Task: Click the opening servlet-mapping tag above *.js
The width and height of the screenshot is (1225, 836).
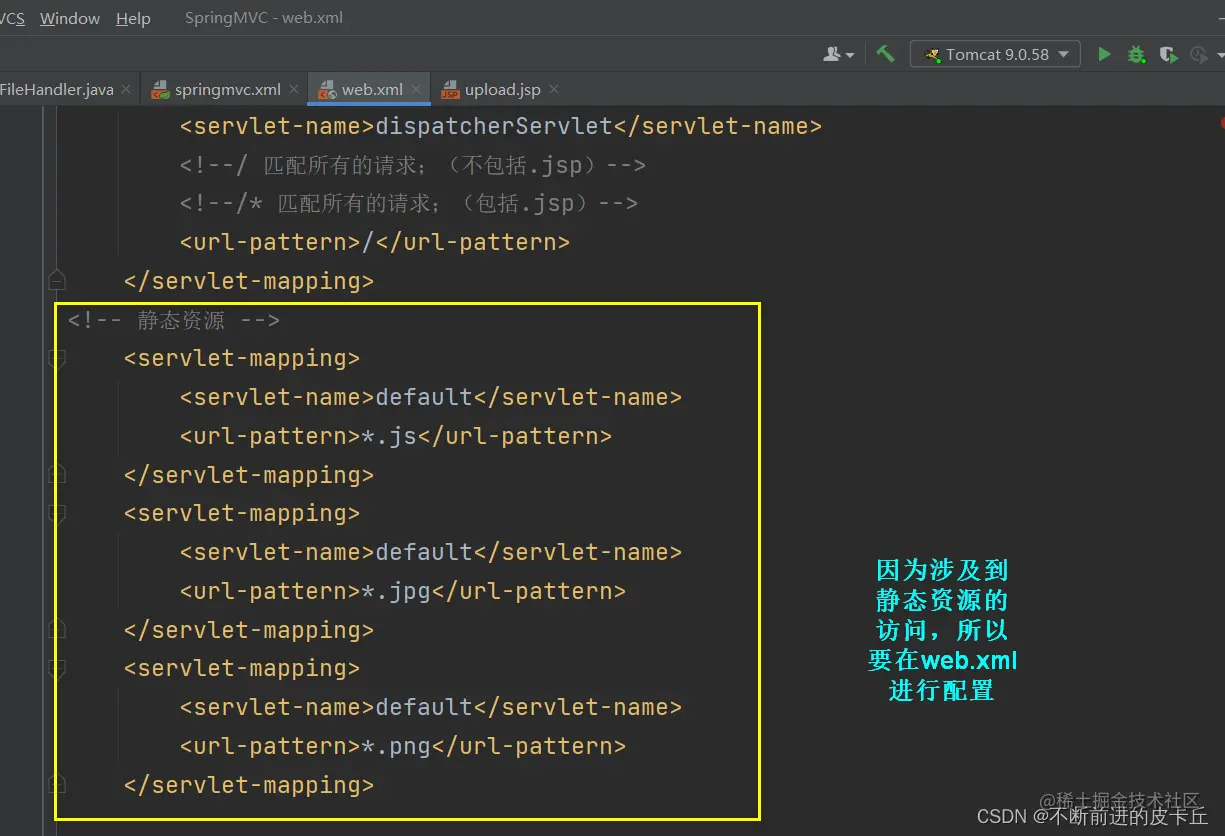Action: pyautogui.click(x=242, y=358)
